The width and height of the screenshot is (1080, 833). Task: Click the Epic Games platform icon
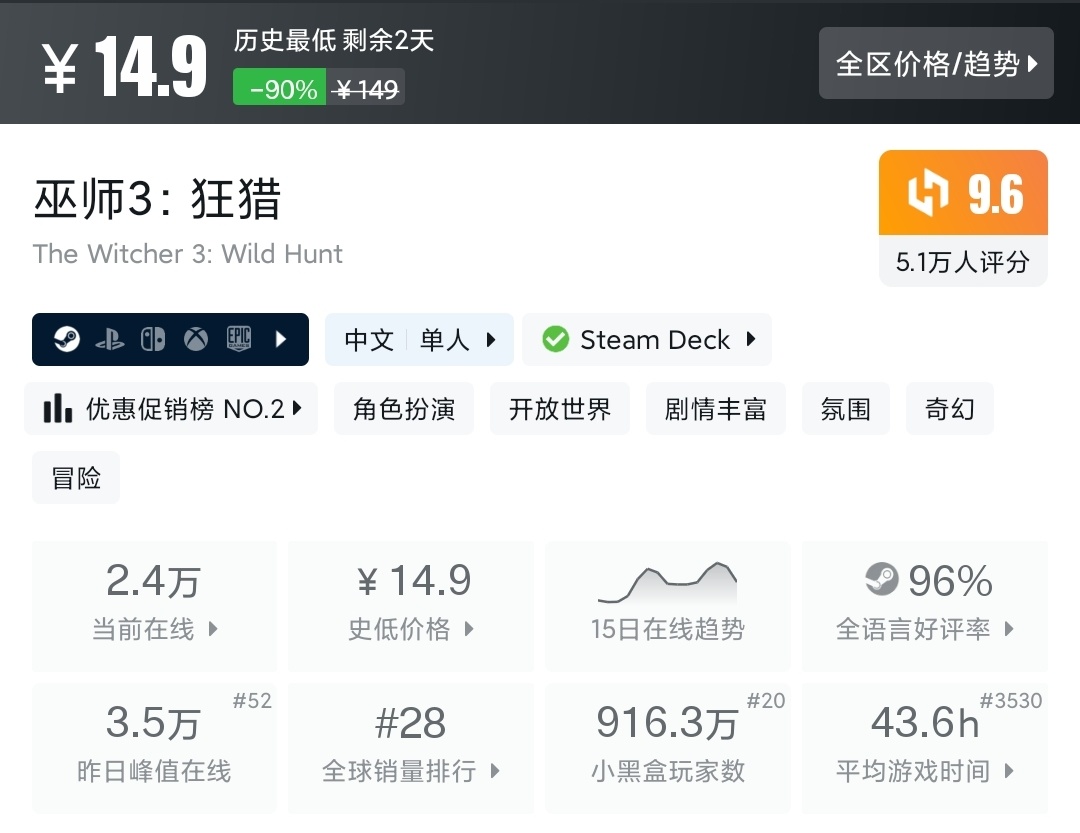[x=238, y=340]
